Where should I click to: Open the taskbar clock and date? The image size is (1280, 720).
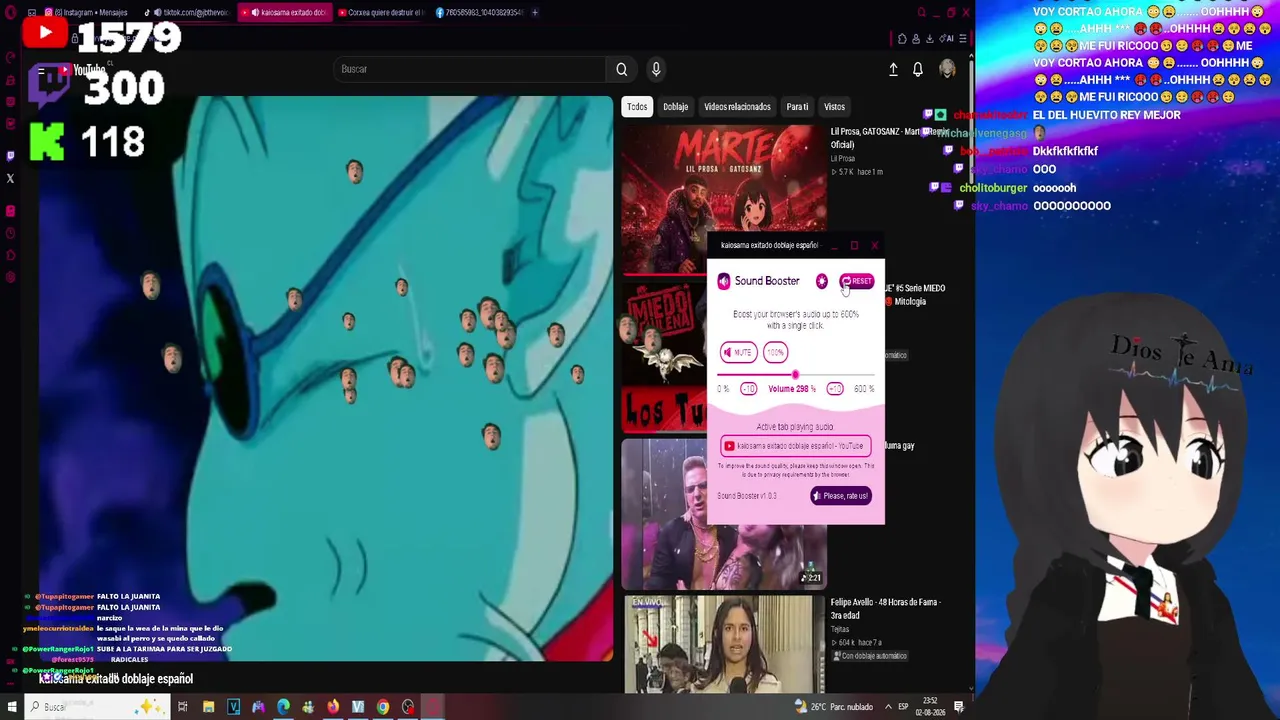(930, 707)
